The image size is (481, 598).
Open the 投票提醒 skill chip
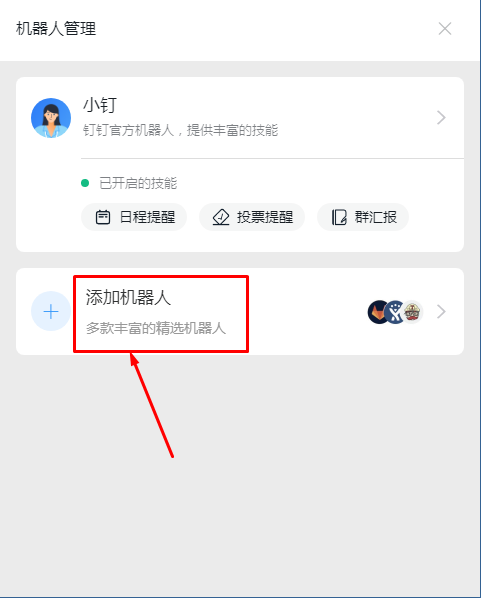[252, 217]
